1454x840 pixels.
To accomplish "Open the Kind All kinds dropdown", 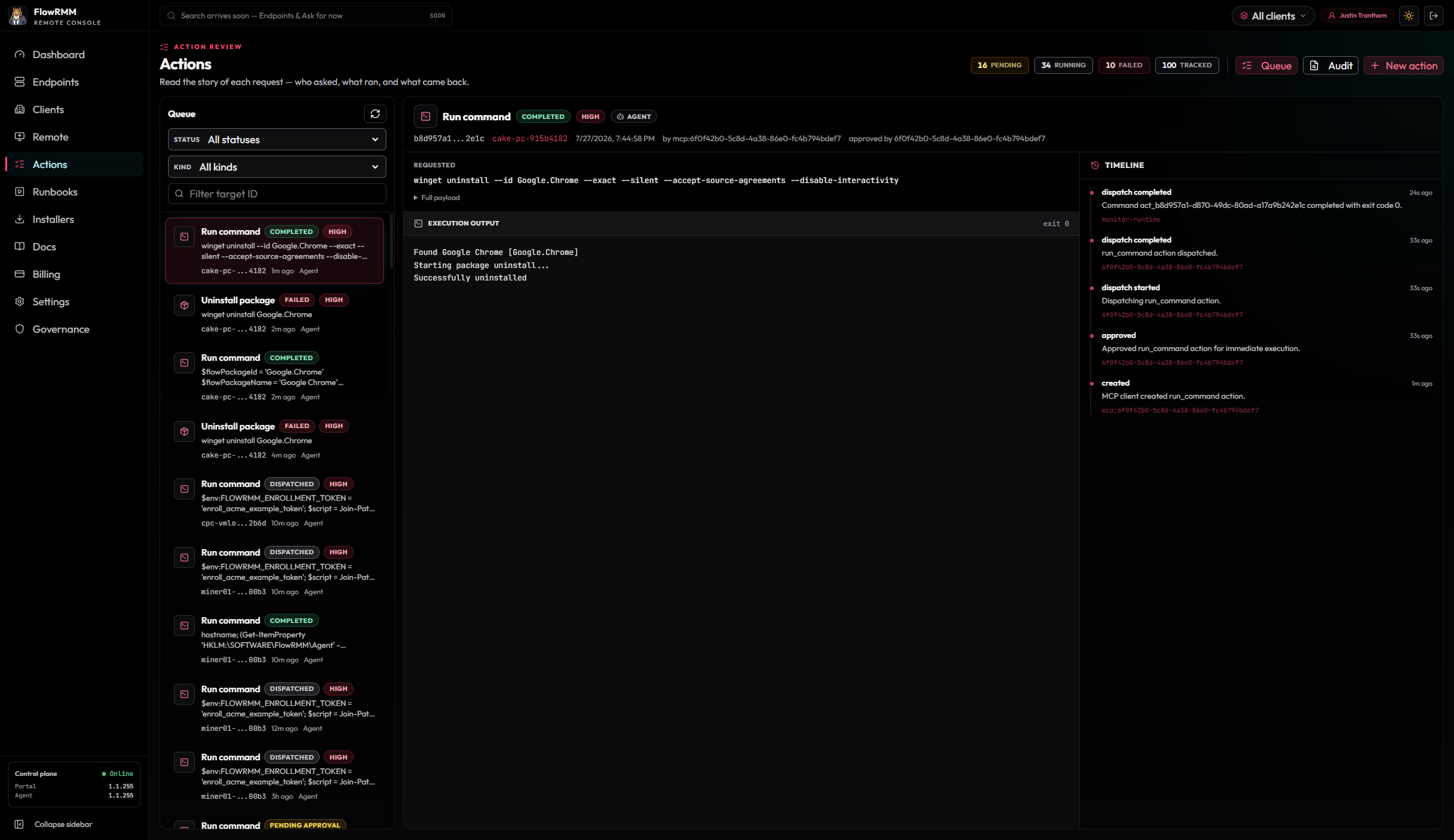I will [277, 167].
